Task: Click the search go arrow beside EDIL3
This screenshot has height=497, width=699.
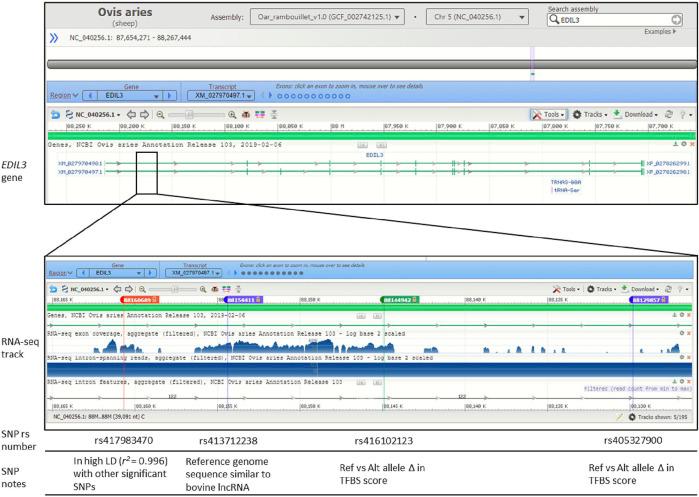Action: point(676,19)
